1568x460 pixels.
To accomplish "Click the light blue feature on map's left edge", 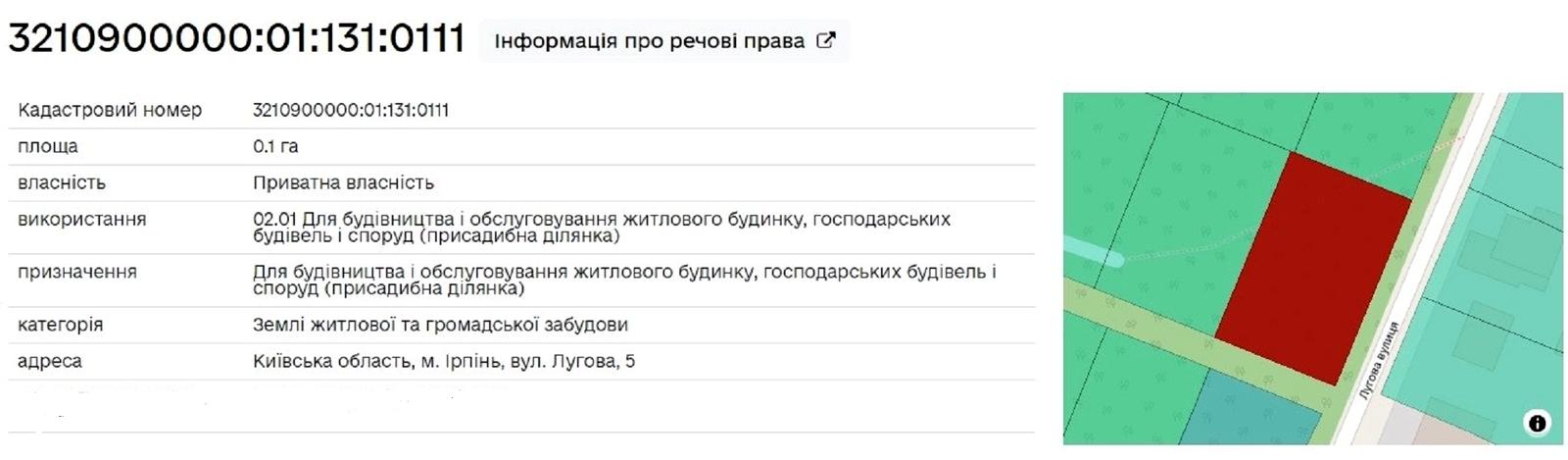I will click(1090, 253).
